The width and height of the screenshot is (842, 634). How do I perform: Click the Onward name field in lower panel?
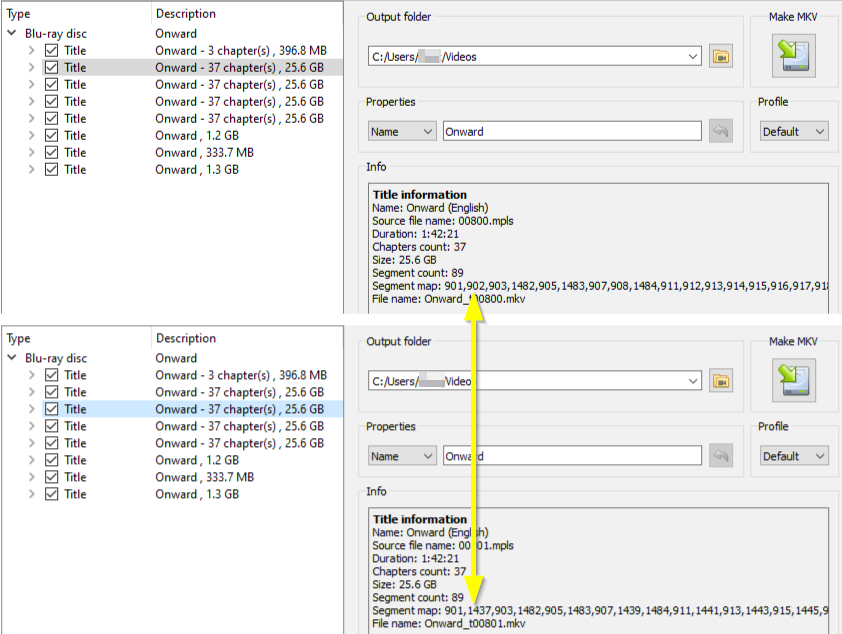pos(572,456)
